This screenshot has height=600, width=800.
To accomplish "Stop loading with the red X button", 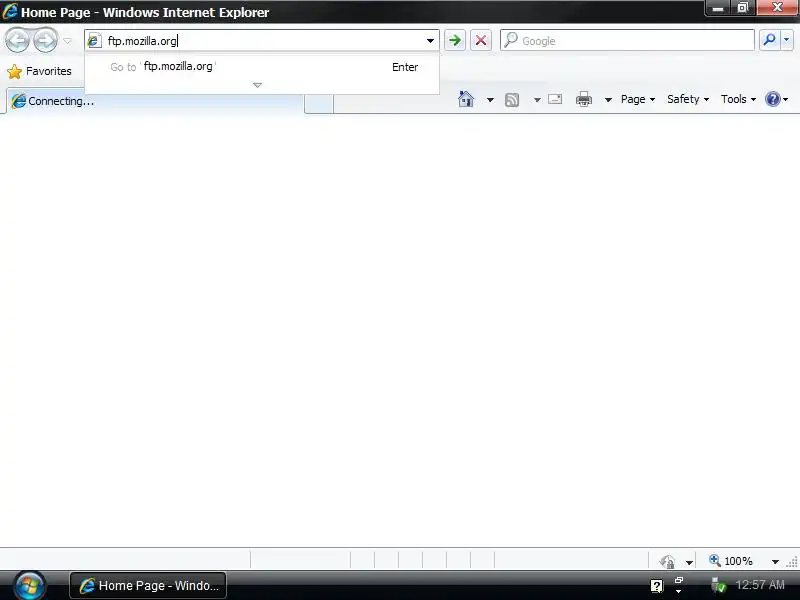I will click(481, 40).
